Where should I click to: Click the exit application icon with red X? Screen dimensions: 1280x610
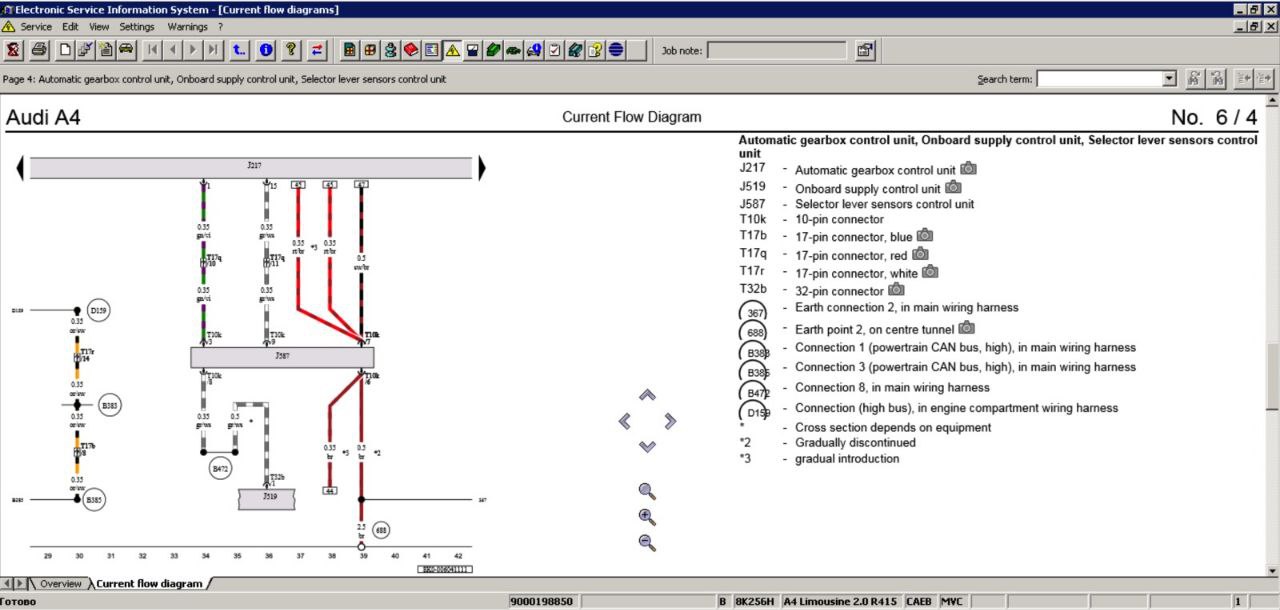point(13,49)
